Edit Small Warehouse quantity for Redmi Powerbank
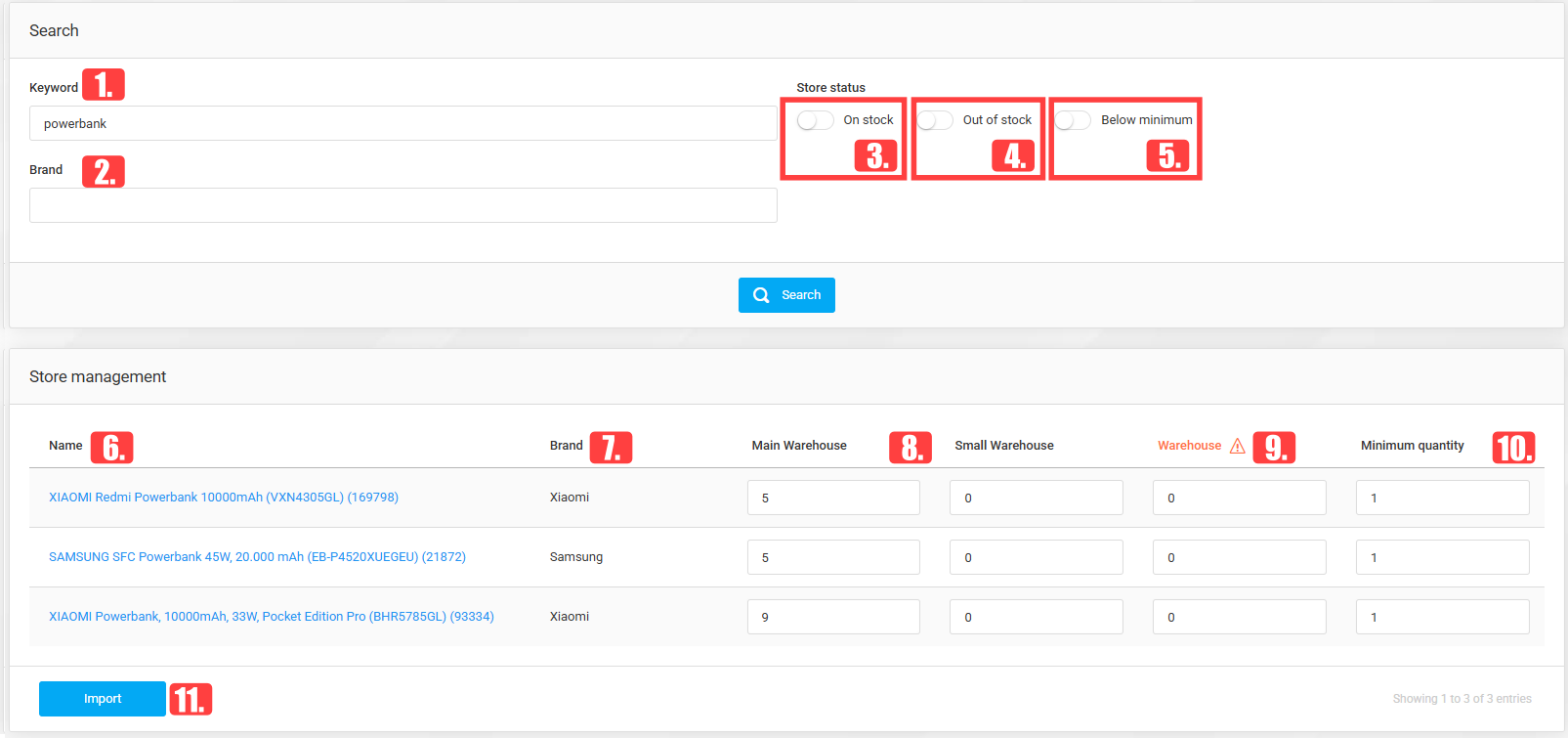The width and height of the screenshot is (1568, 738). coord(1036,498)
